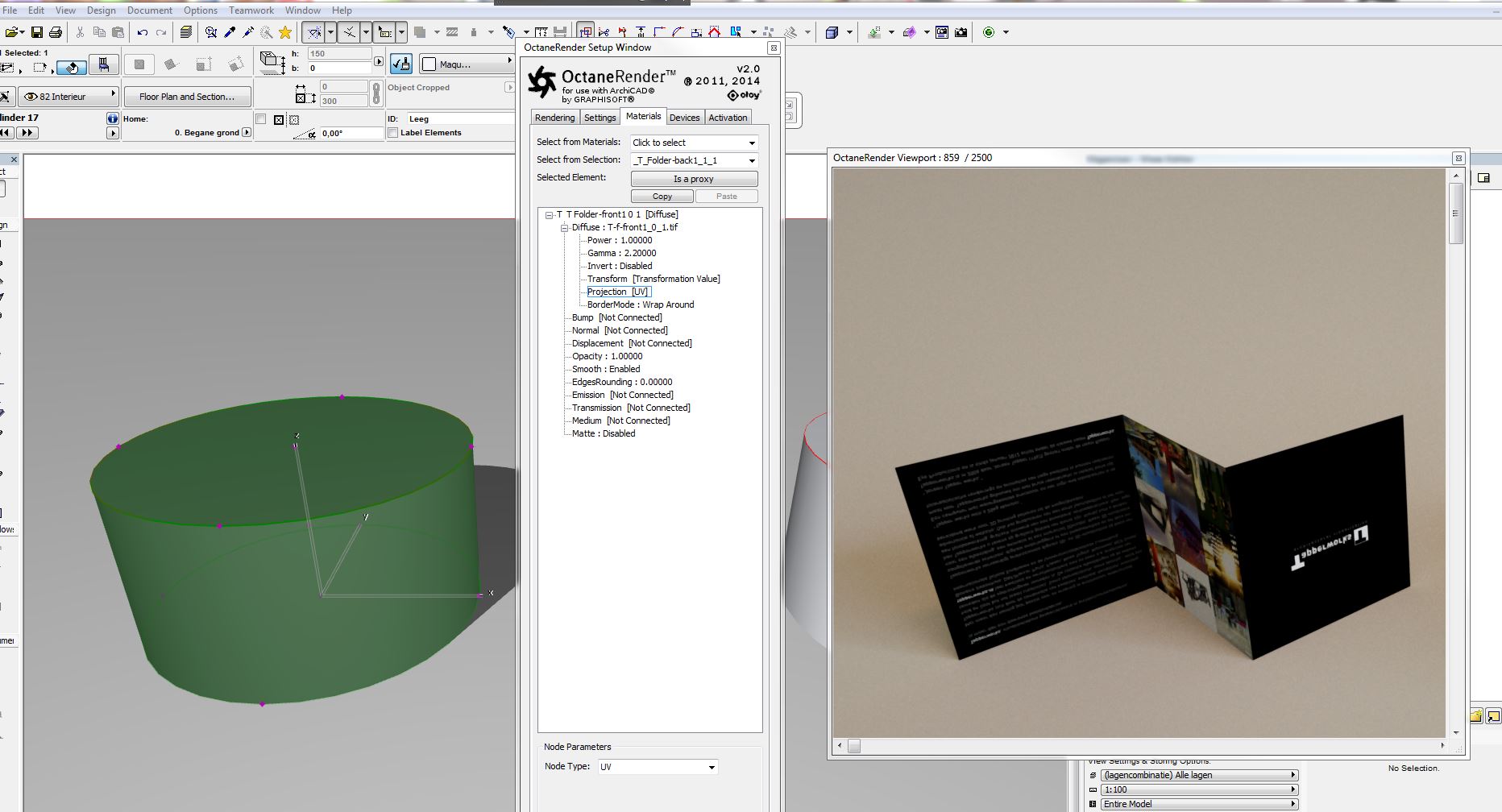Open the Entire Model dropdown
The height and width of the screenshot is (812, 1502).
[x=1199, y=804]
